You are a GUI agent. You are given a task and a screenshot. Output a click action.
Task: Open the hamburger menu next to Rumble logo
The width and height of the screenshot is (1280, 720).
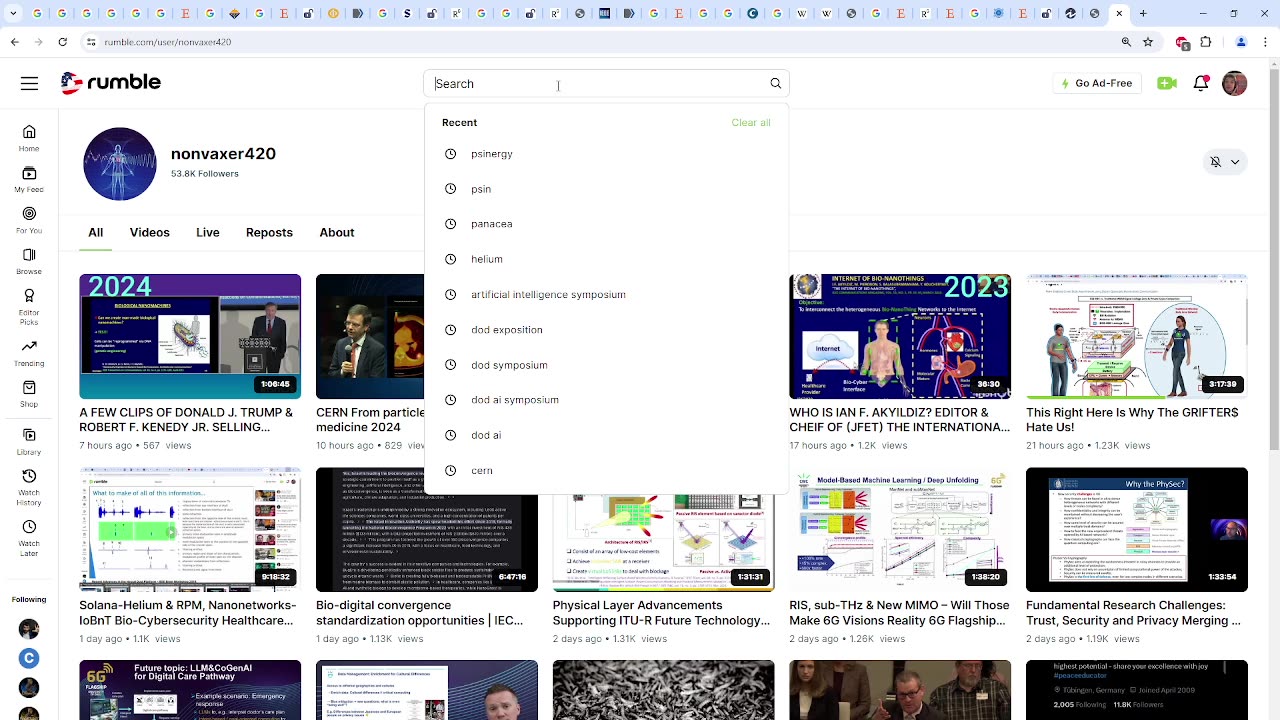coord(29,83)
